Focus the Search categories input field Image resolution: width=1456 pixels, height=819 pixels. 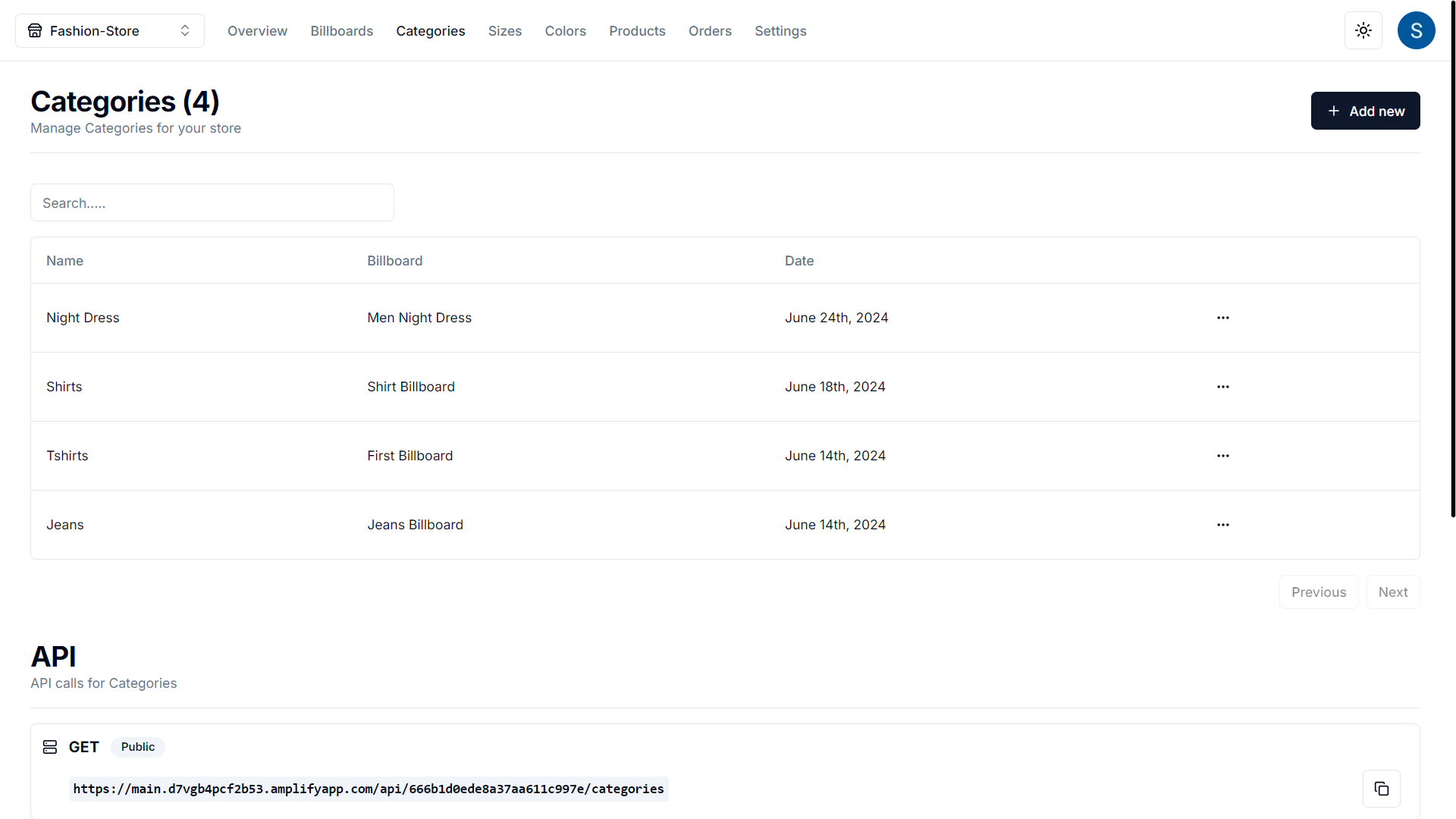tap(212, 202)
